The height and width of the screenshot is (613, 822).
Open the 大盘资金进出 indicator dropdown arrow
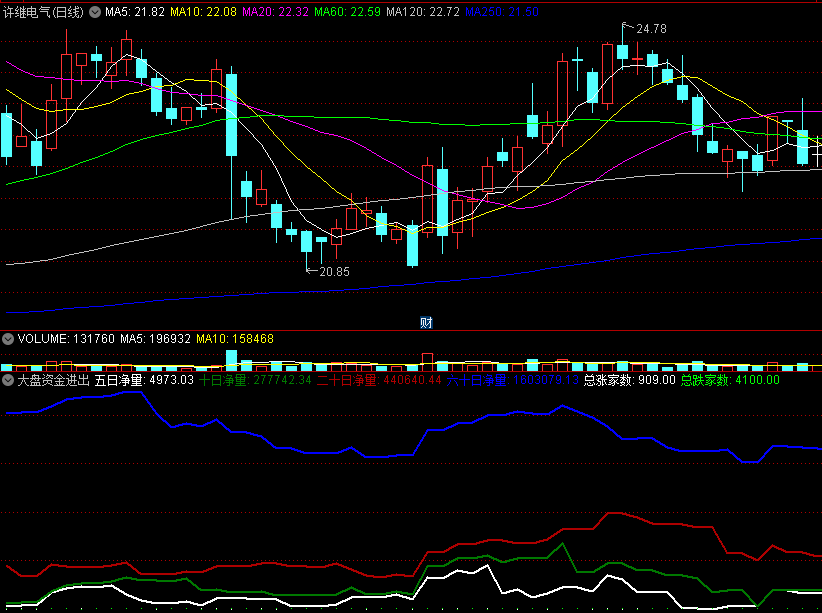[x=8, y=380]
